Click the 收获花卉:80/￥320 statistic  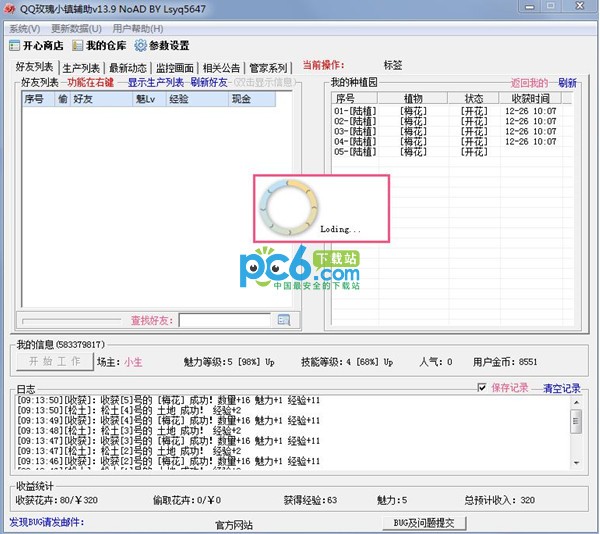tap(57, 500)
